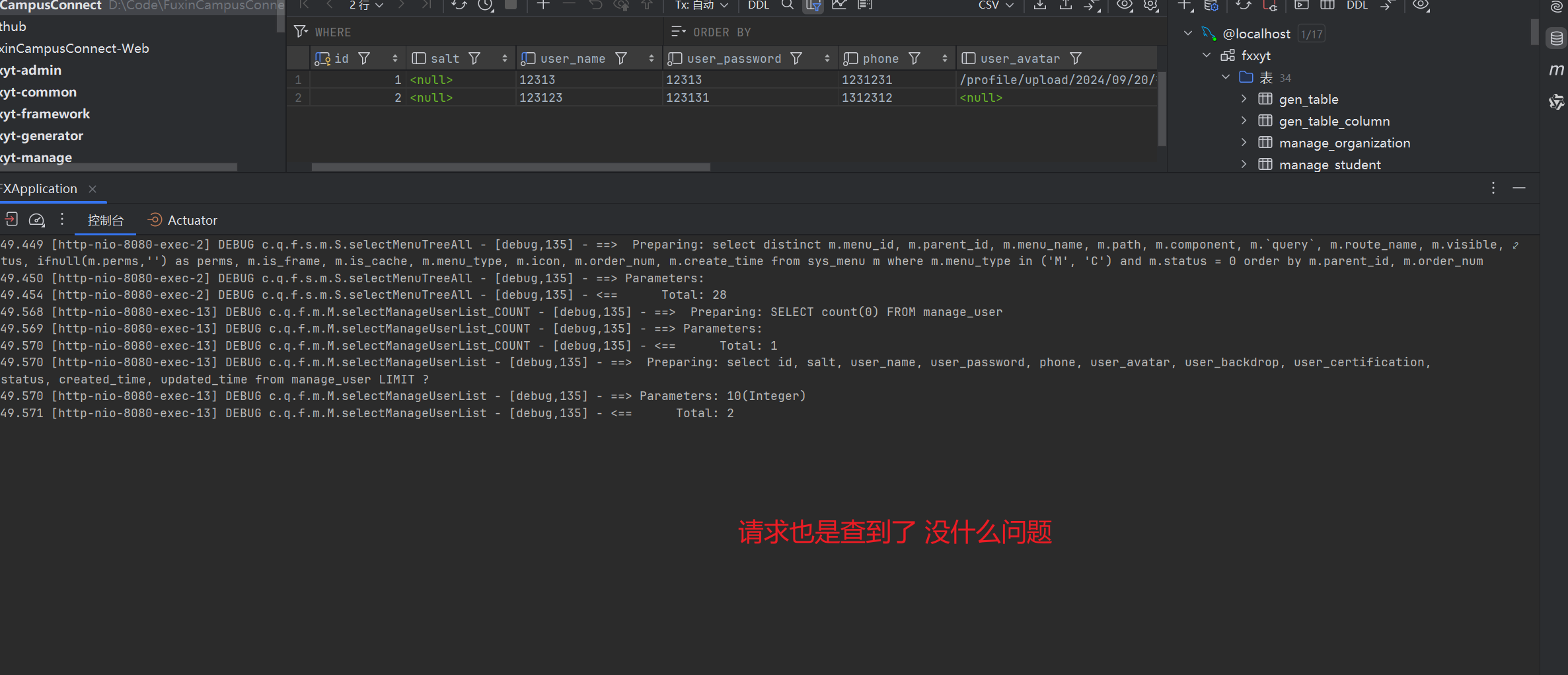Open table editor icon in database panel
This screenshot has width=1568, height=675.
[x=1327, y=5]
